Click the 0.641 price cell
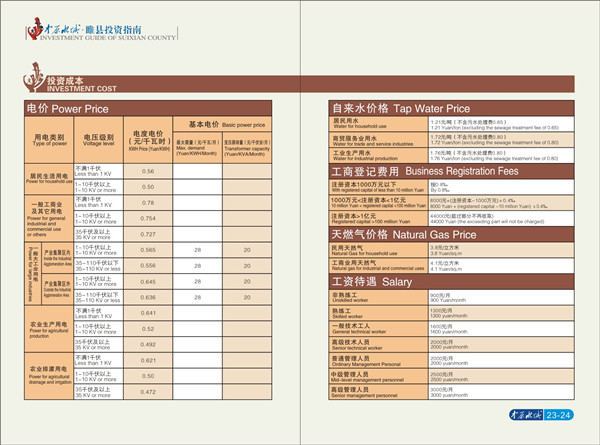 click(148, 313)
